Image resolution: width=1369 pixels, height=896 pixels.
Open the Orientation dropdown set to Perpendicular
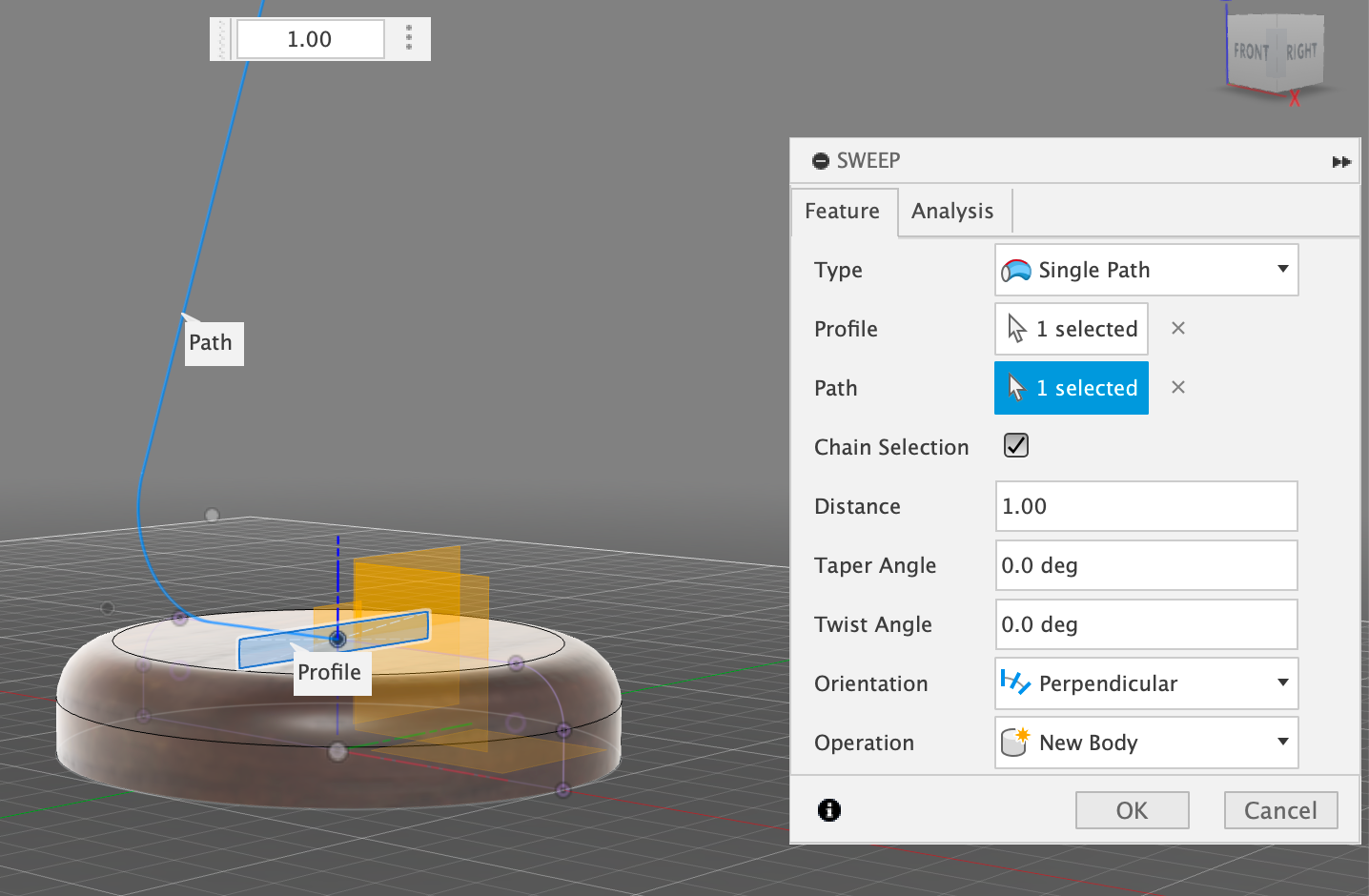[1146, 683]
